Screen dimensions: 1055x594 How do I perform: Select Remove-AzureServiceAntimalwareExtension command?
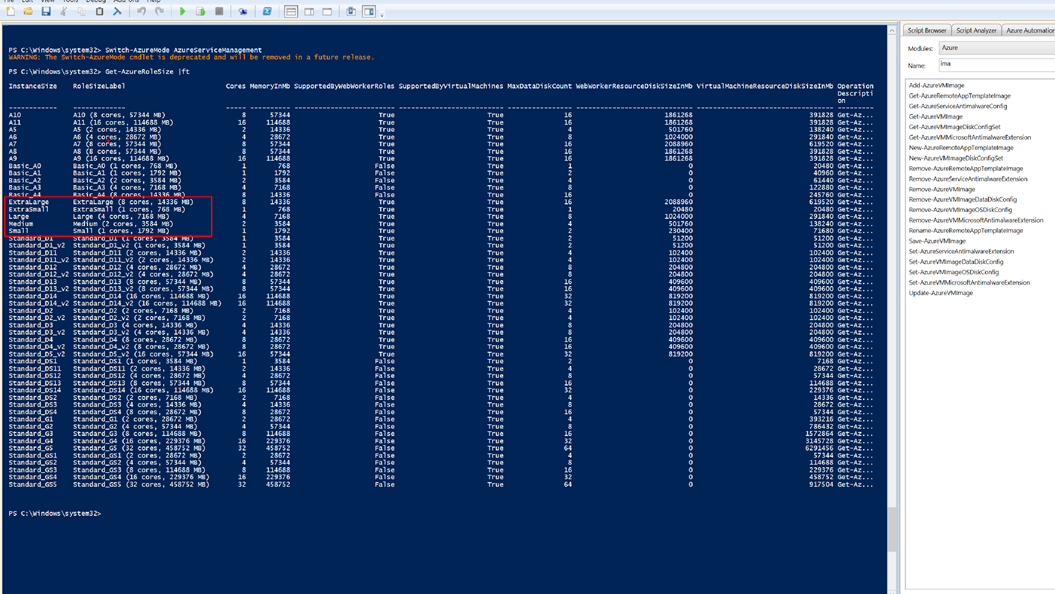(x=968, y=179)
